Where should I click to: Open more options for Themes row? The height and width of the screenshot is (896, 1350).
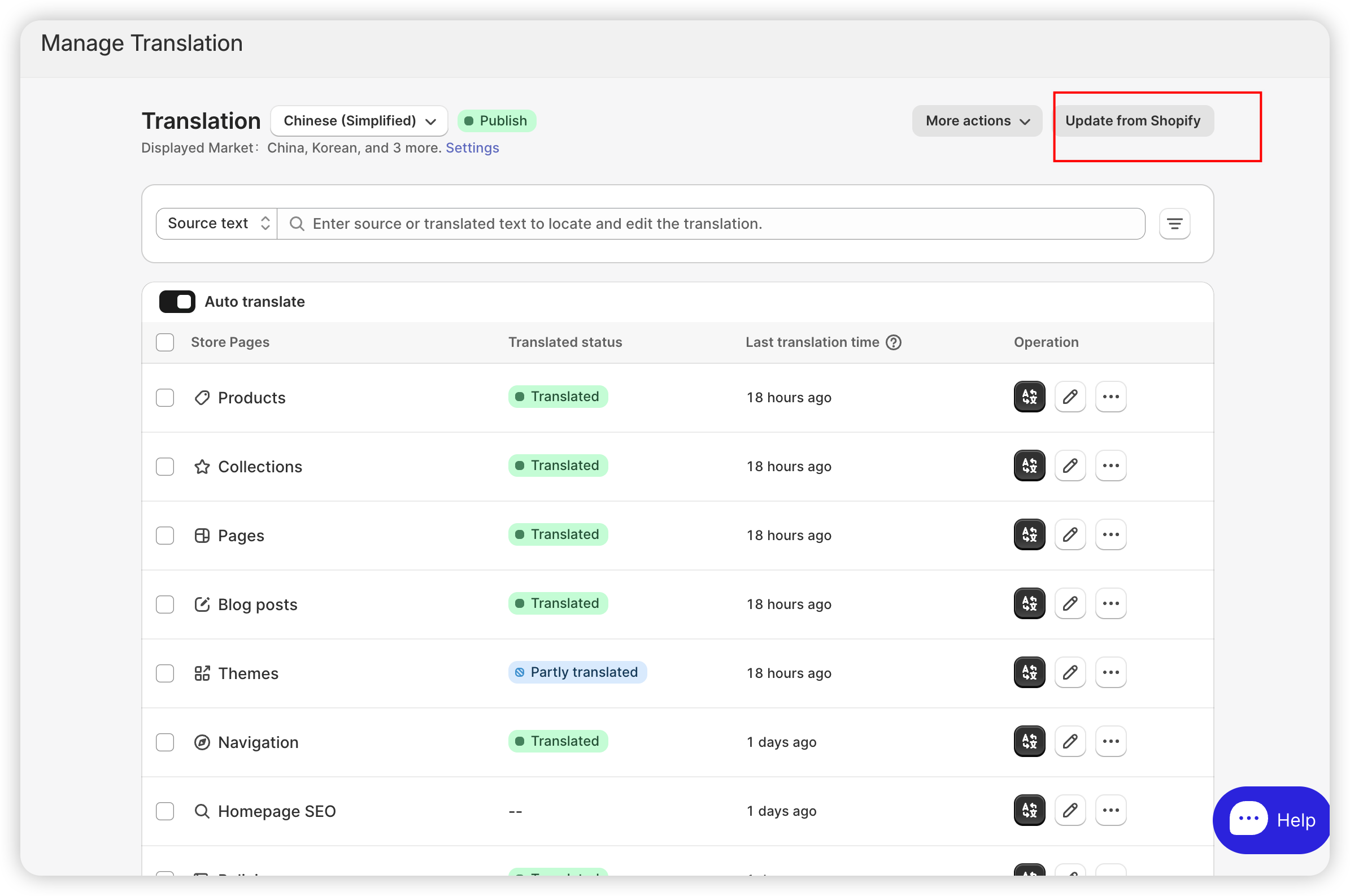click(1110, 673)
